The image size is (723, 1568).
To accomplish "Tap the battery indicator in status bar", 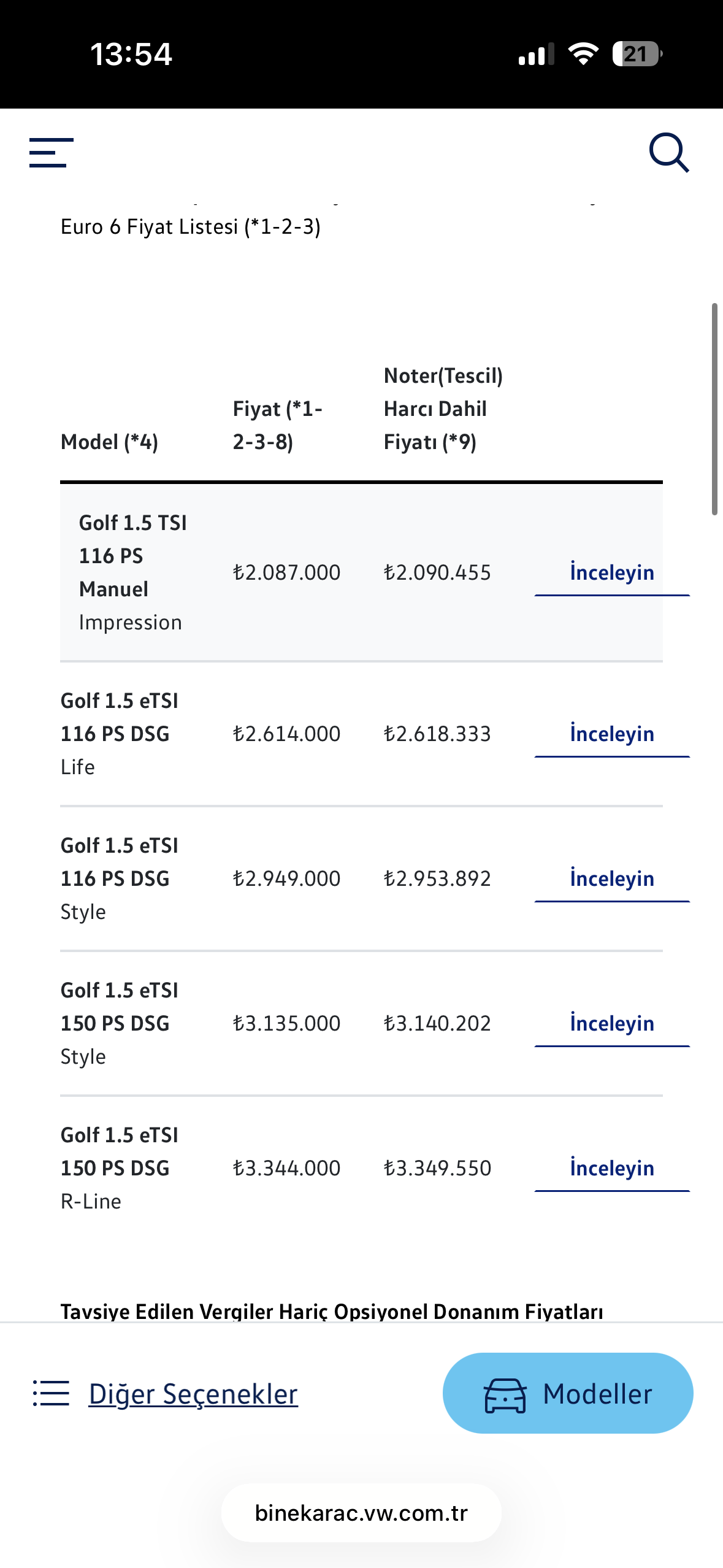I will (637, 54).
